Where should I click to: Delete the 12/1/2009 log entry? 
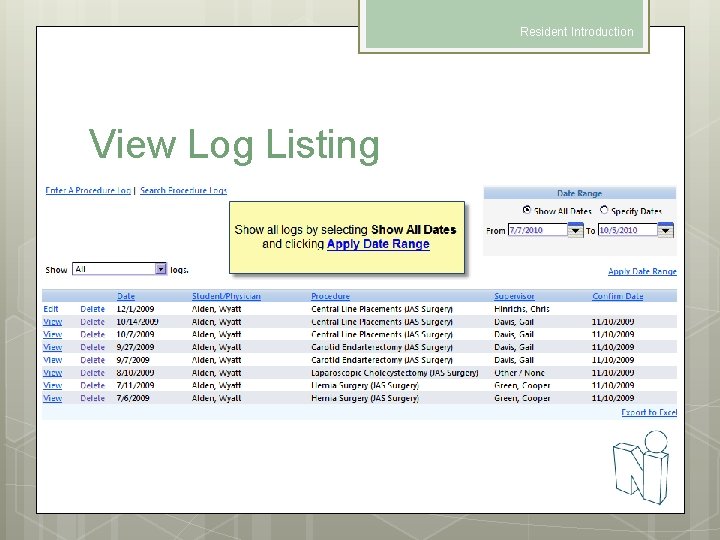coord(92,309)
